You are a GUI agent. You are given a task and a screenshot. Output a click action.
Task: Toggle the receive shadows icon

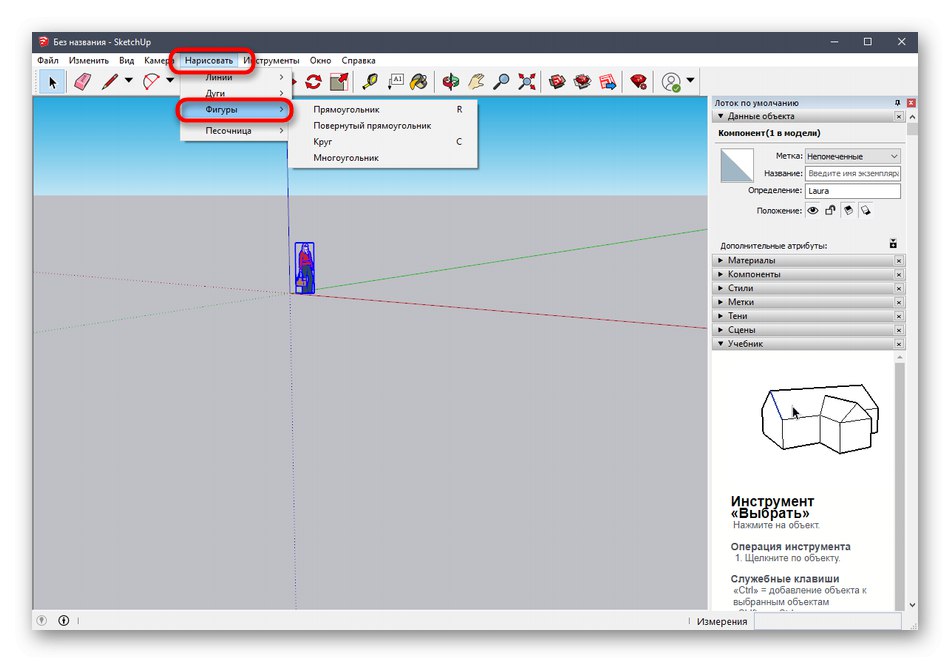click(x=866, y=211)
